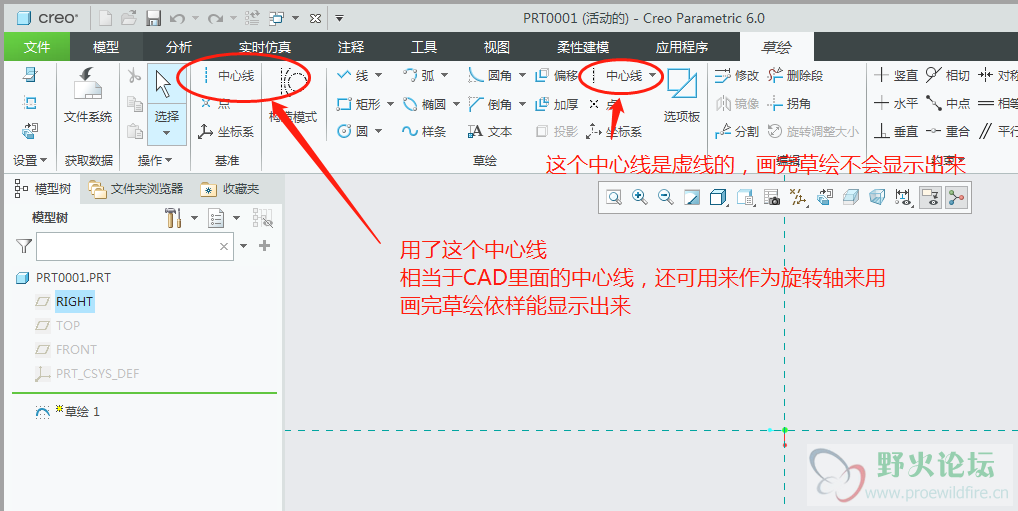
Task: Open the 线 line dropdown arrow
Action: coord(379,76)
